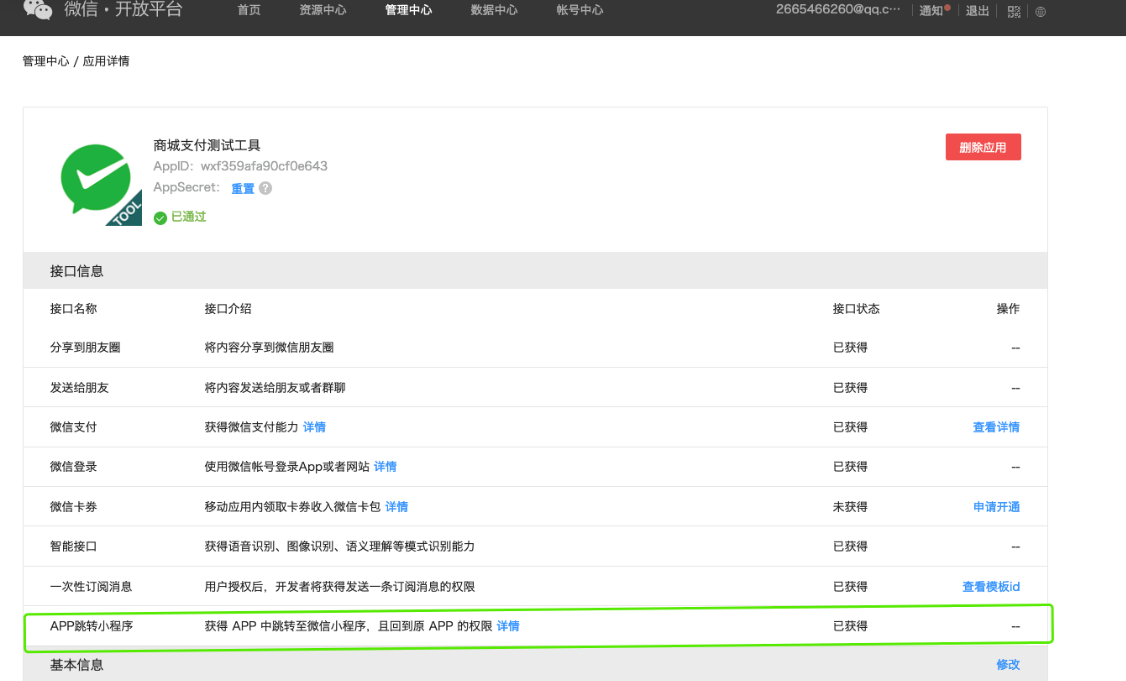Click the 微信卡券 interface name
Screen dimensions: 1126x681
tap(73, 507)
